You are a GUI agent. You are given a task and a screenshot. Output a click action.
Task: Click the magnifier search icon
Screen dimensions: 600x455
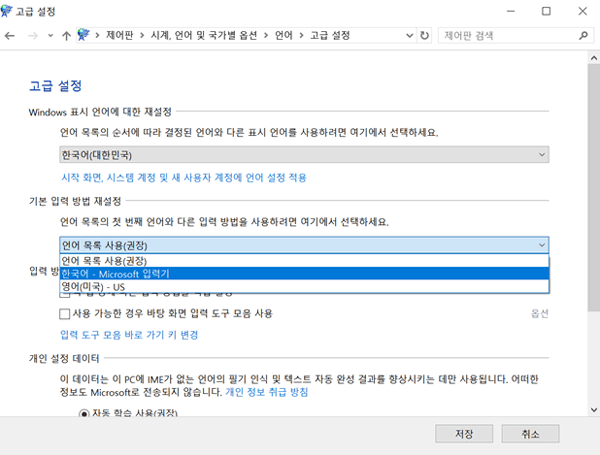click(x=583, y=36)
